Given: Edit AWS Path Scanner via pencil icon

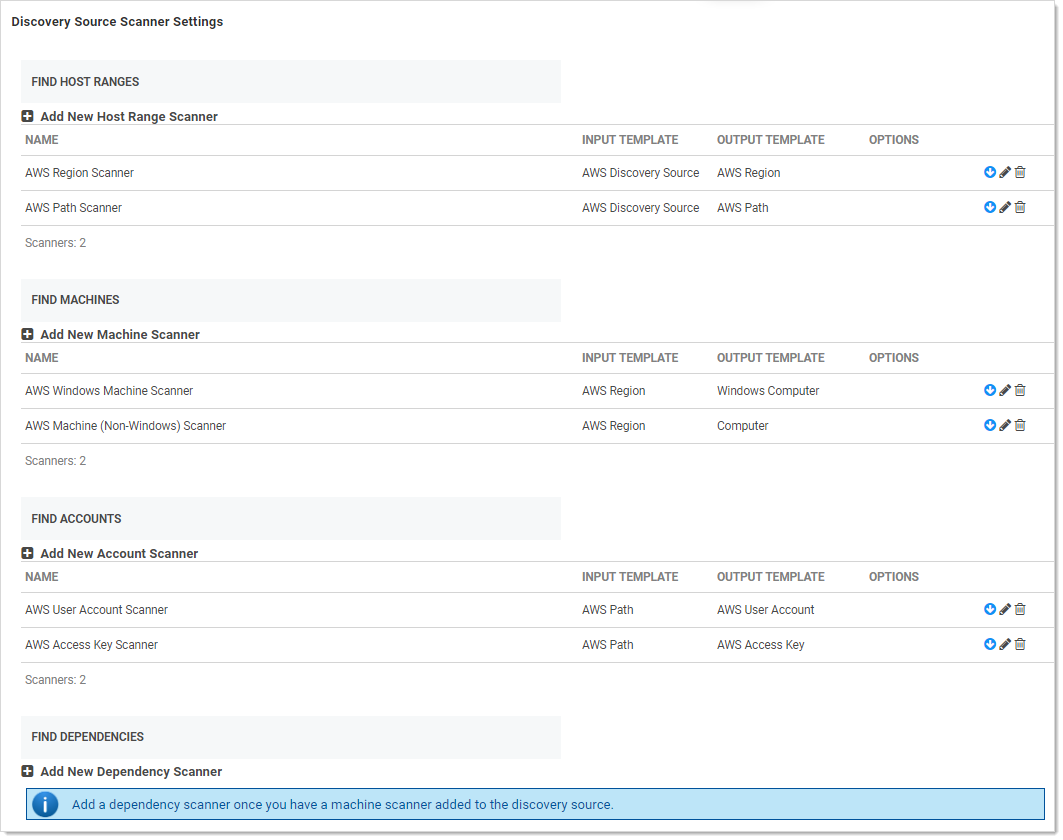Looking at the screenshot, I should (1005, 207).
